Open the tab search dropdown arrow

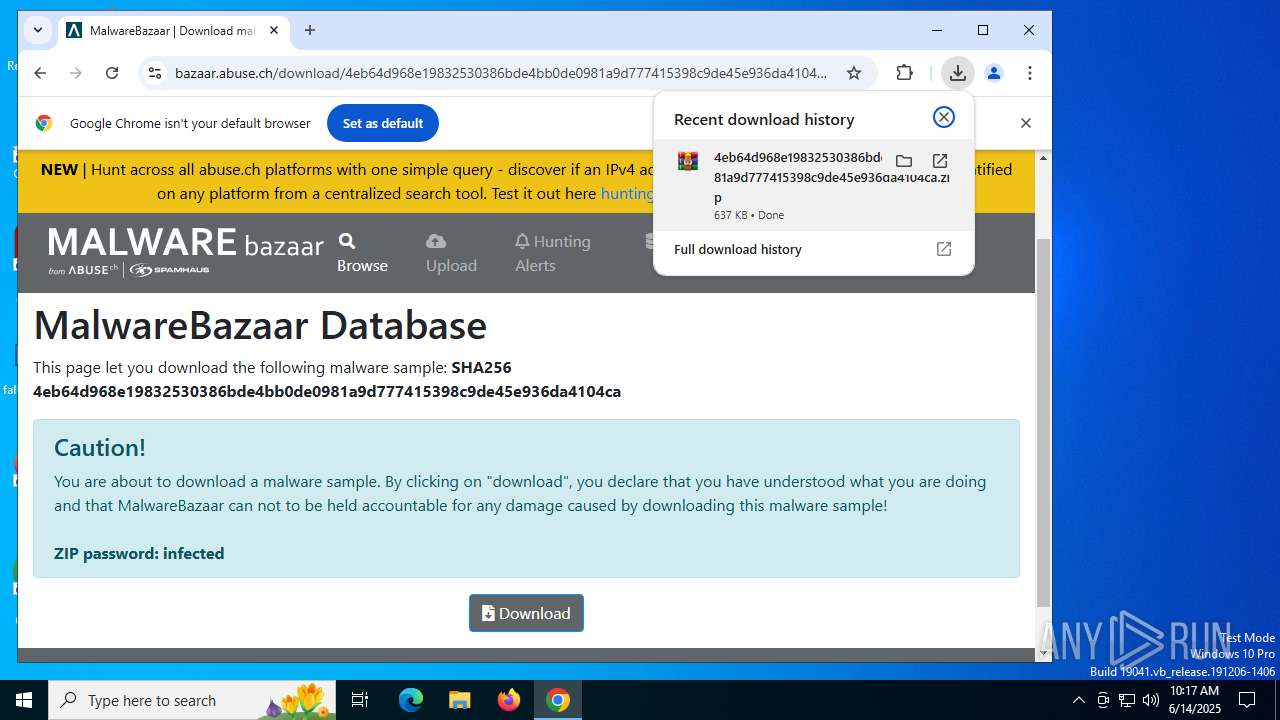(x=38, y=30)
